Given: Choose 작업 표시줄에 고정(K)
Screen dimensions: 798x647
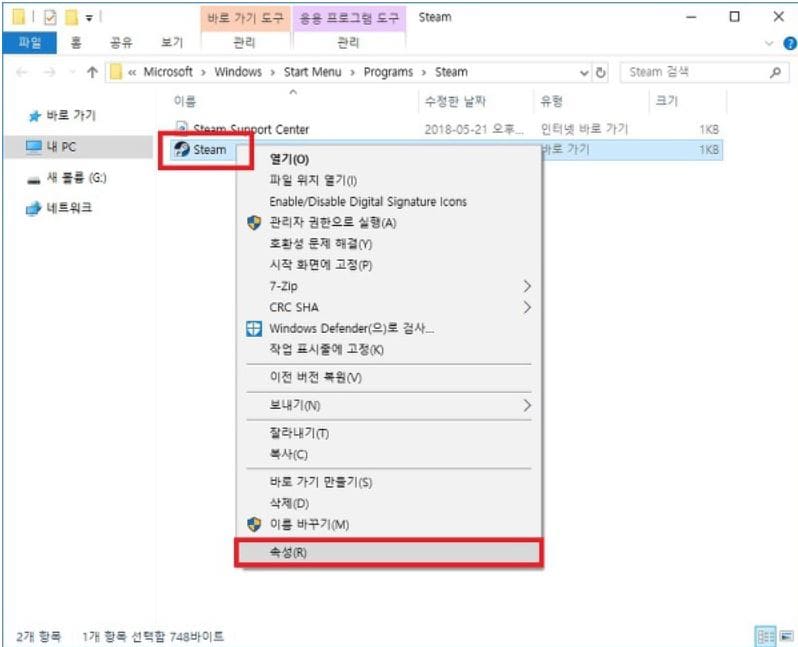Looking at the screenshot, I should 389,349.
